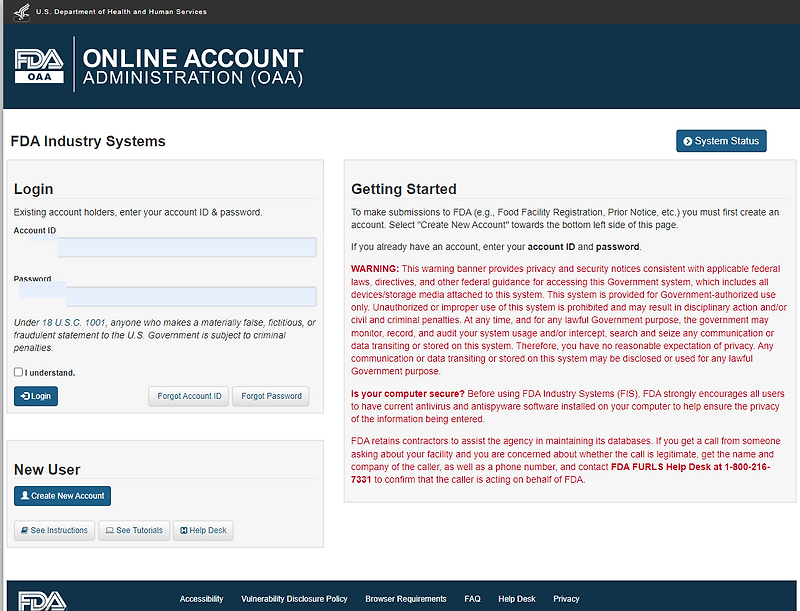
Task: Open the 18 U.S.C. 1001 link
Action: point(73,322)
